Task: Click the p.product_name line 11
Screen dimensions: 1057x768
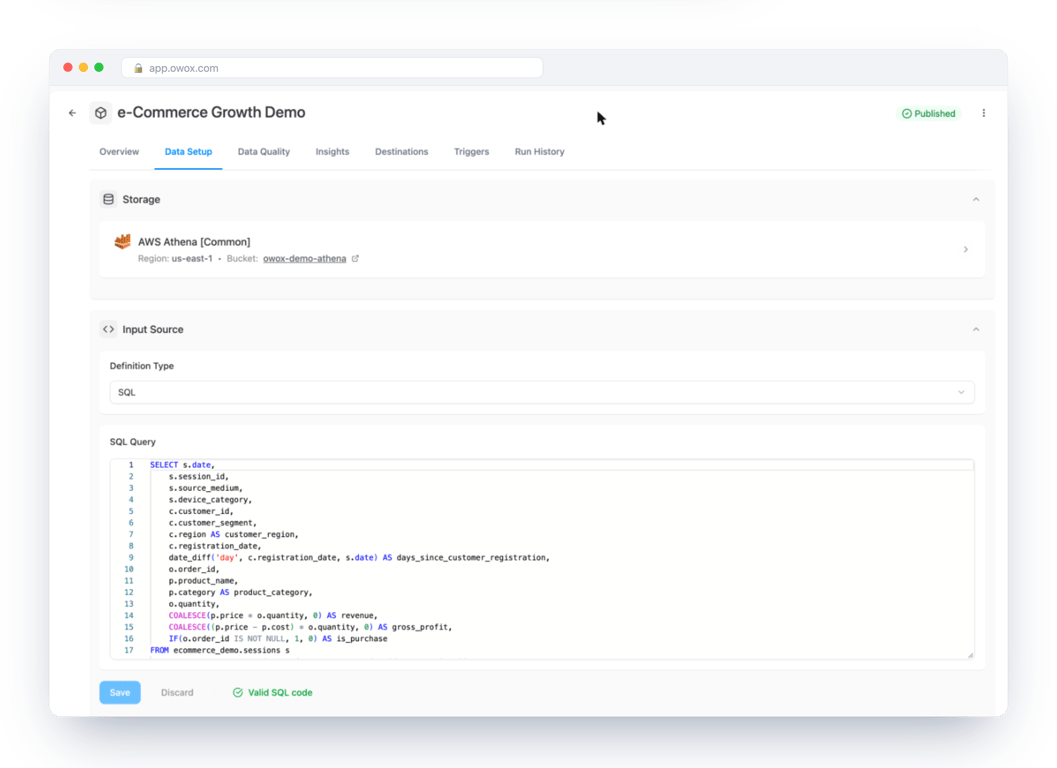Action: click(x=203, y=581)
